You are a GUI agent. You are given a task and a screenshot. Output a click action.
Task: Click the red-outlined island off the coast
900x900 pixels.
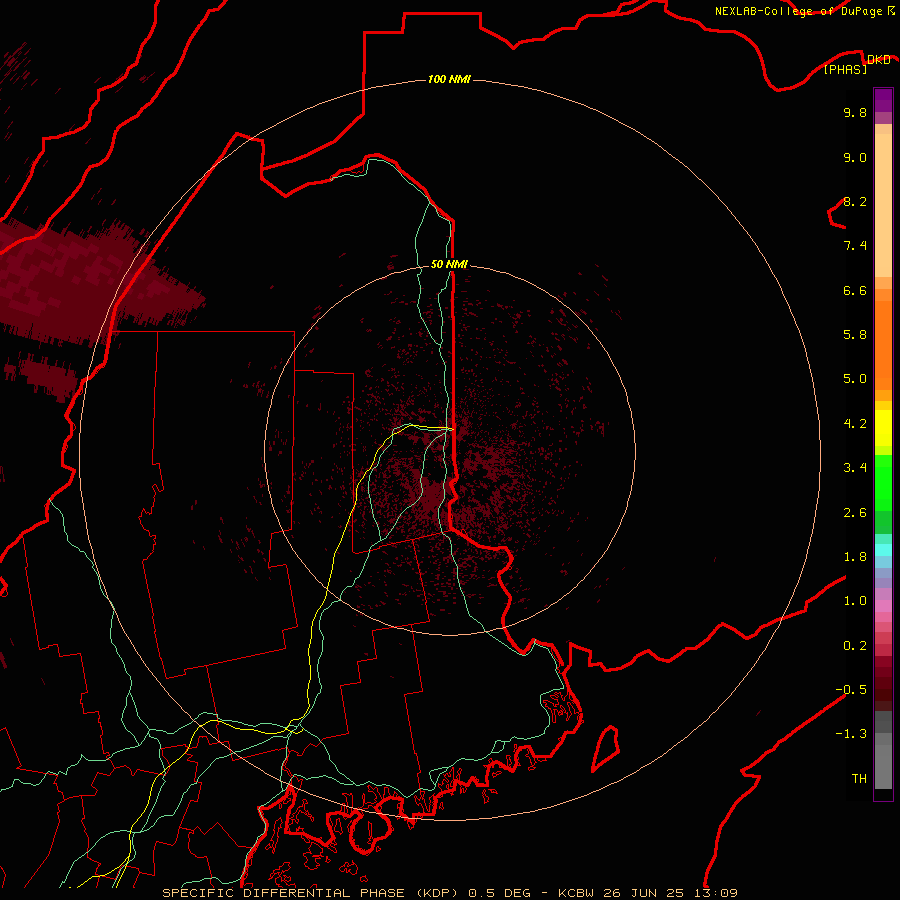click(605, 748)
